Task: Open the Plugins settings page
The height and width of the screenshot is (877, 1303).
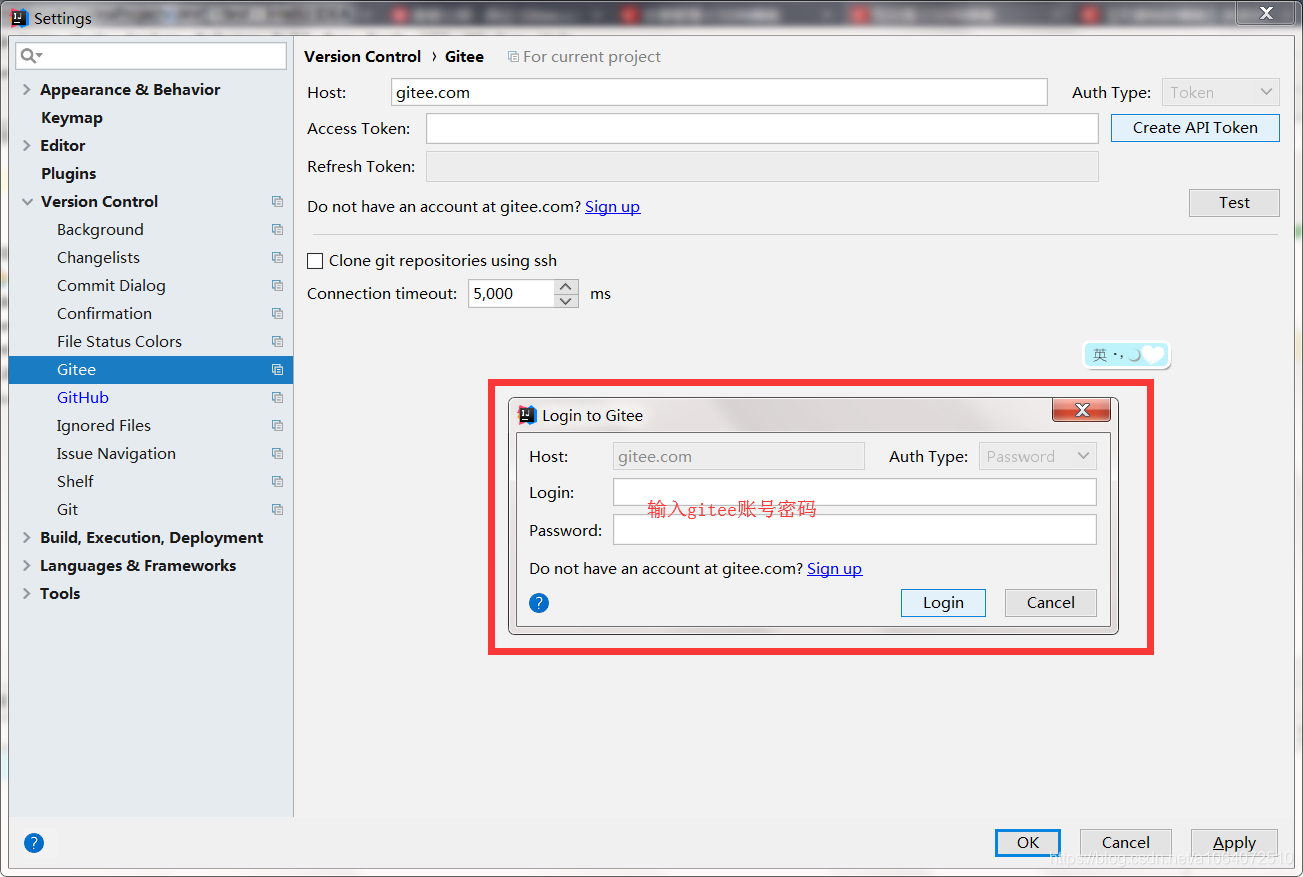Action: 68,173
